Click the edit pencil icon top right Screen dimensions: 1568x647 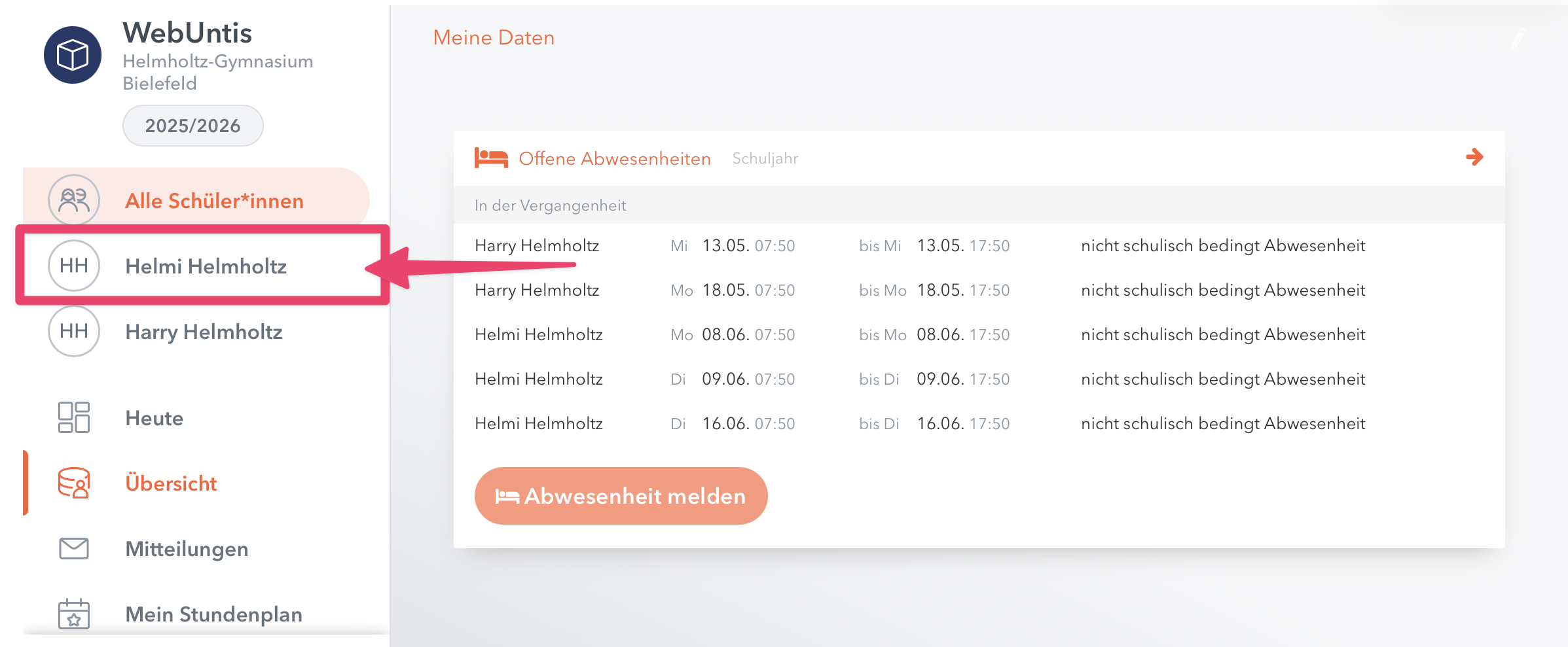point(1518,39)
